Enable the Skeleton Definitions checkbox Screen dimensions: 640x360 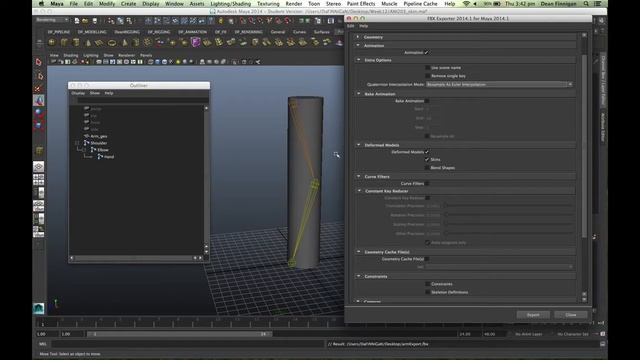pos(427,292)
